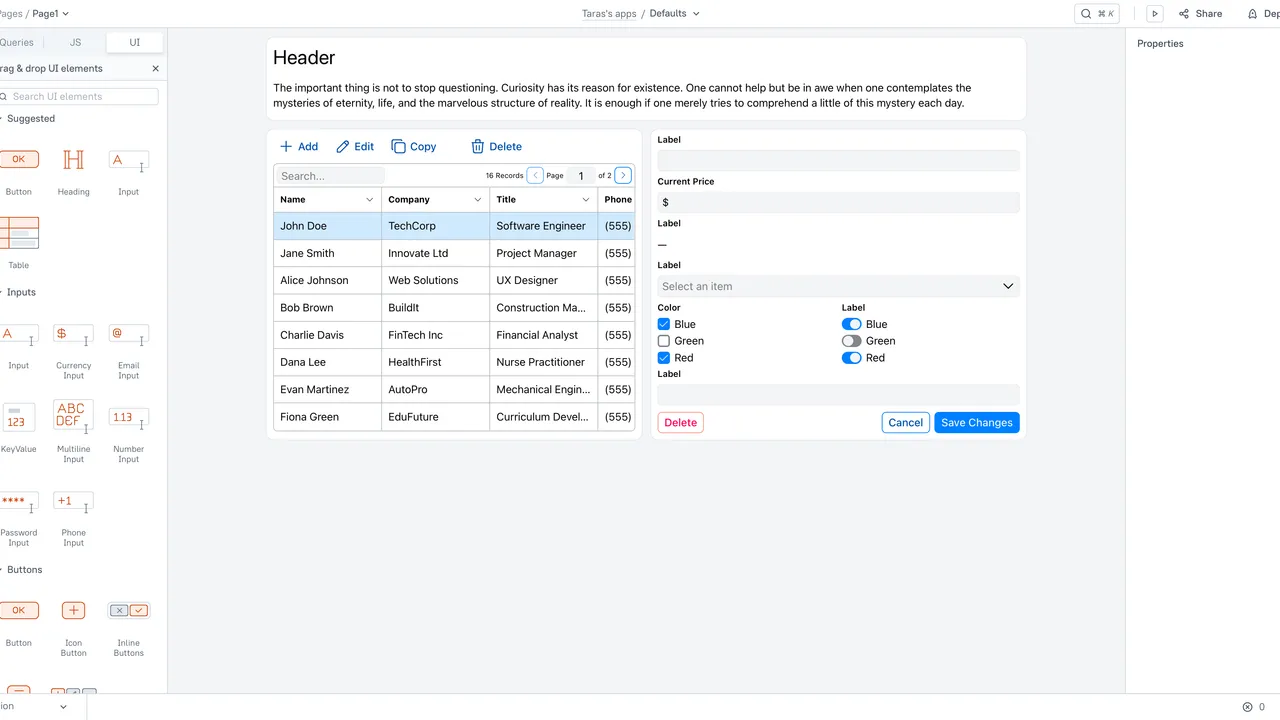Open the 'Select an item' dropdown
Screen dimensions: 1280x720
[x=838, y=286]
